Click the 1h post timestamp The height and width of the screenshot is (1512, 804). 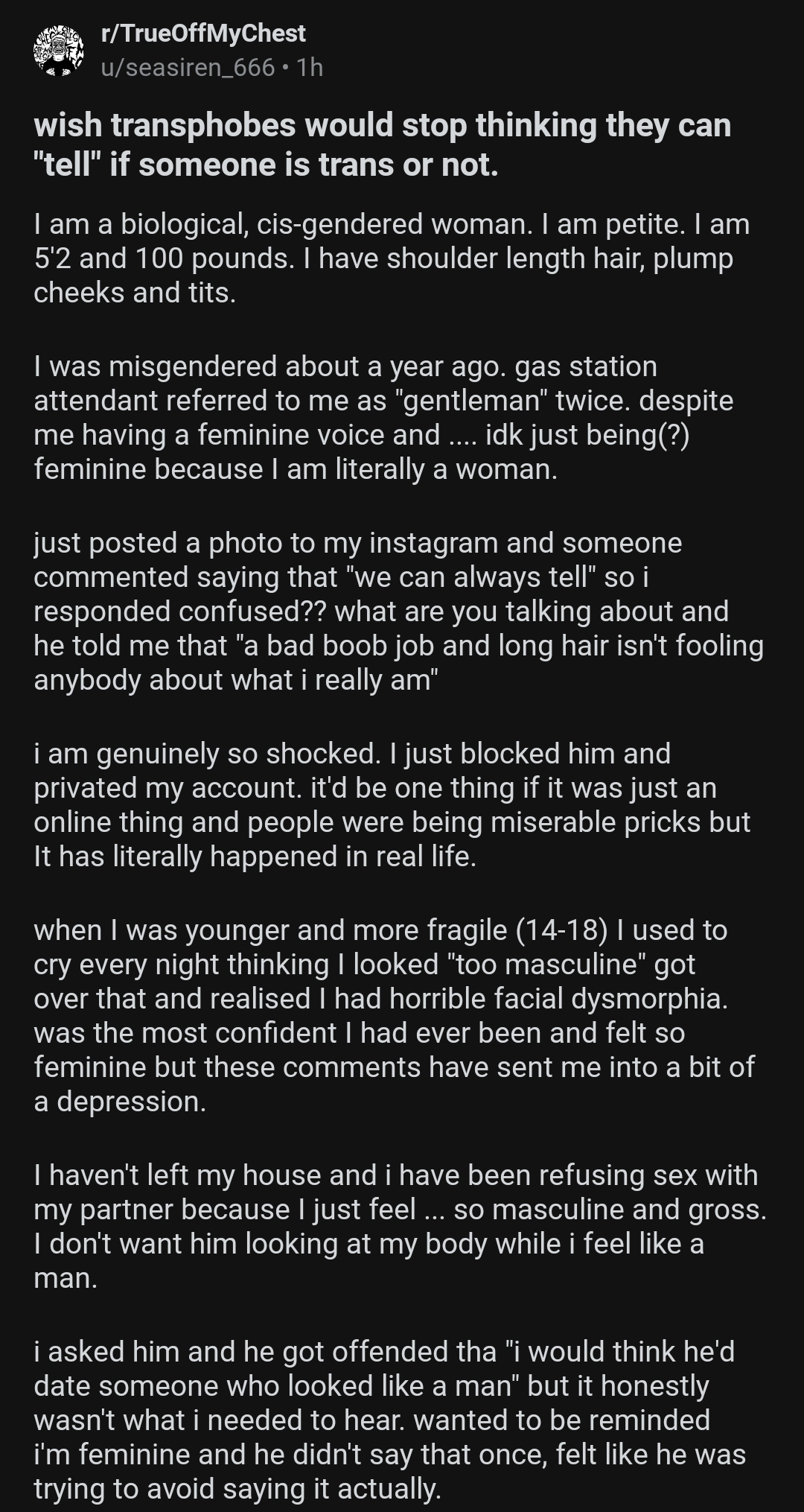310,68
